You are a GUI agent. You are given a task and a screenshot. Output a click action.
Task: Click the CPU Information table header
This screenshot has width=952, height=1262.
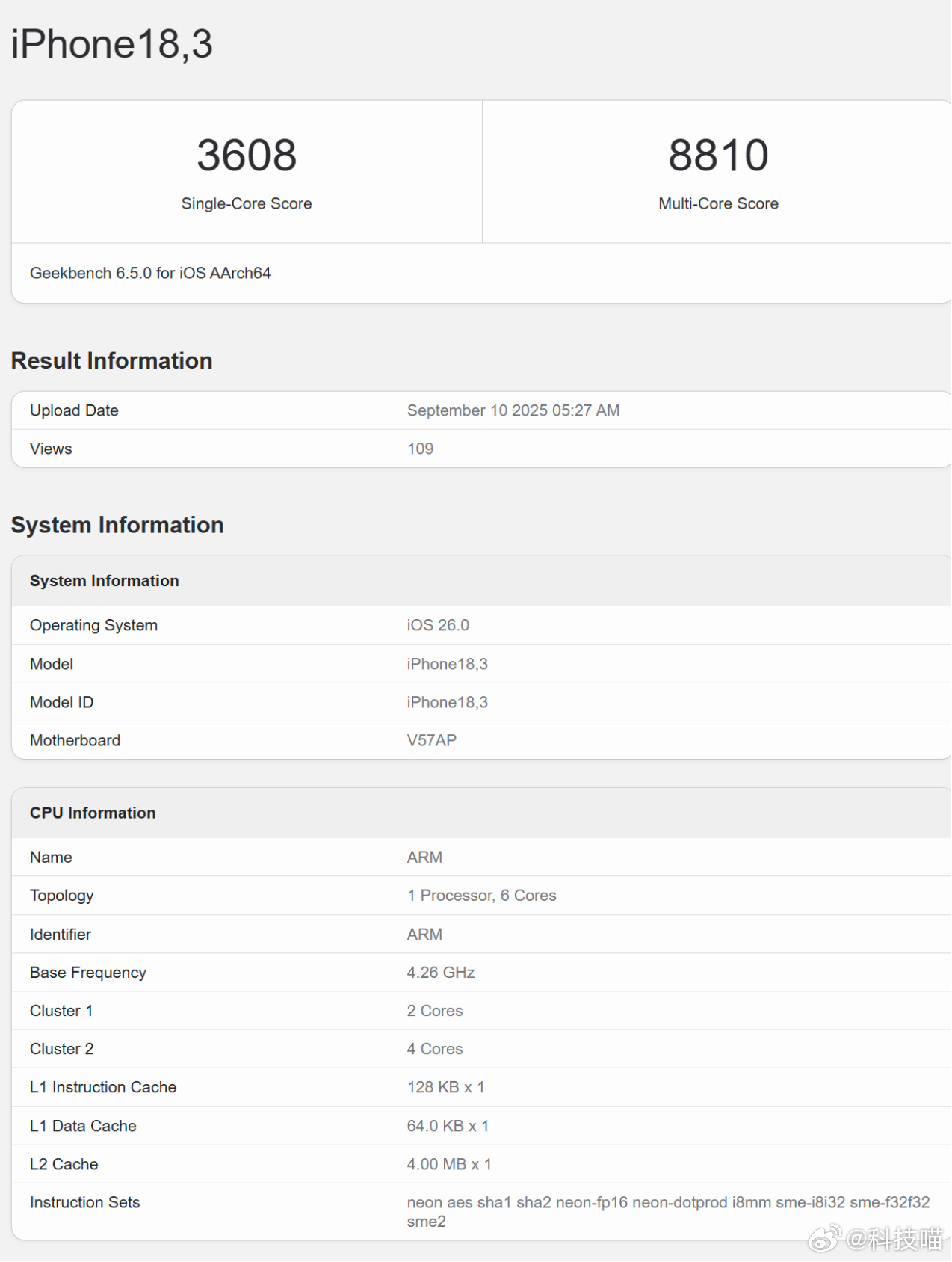pos(93,813)
